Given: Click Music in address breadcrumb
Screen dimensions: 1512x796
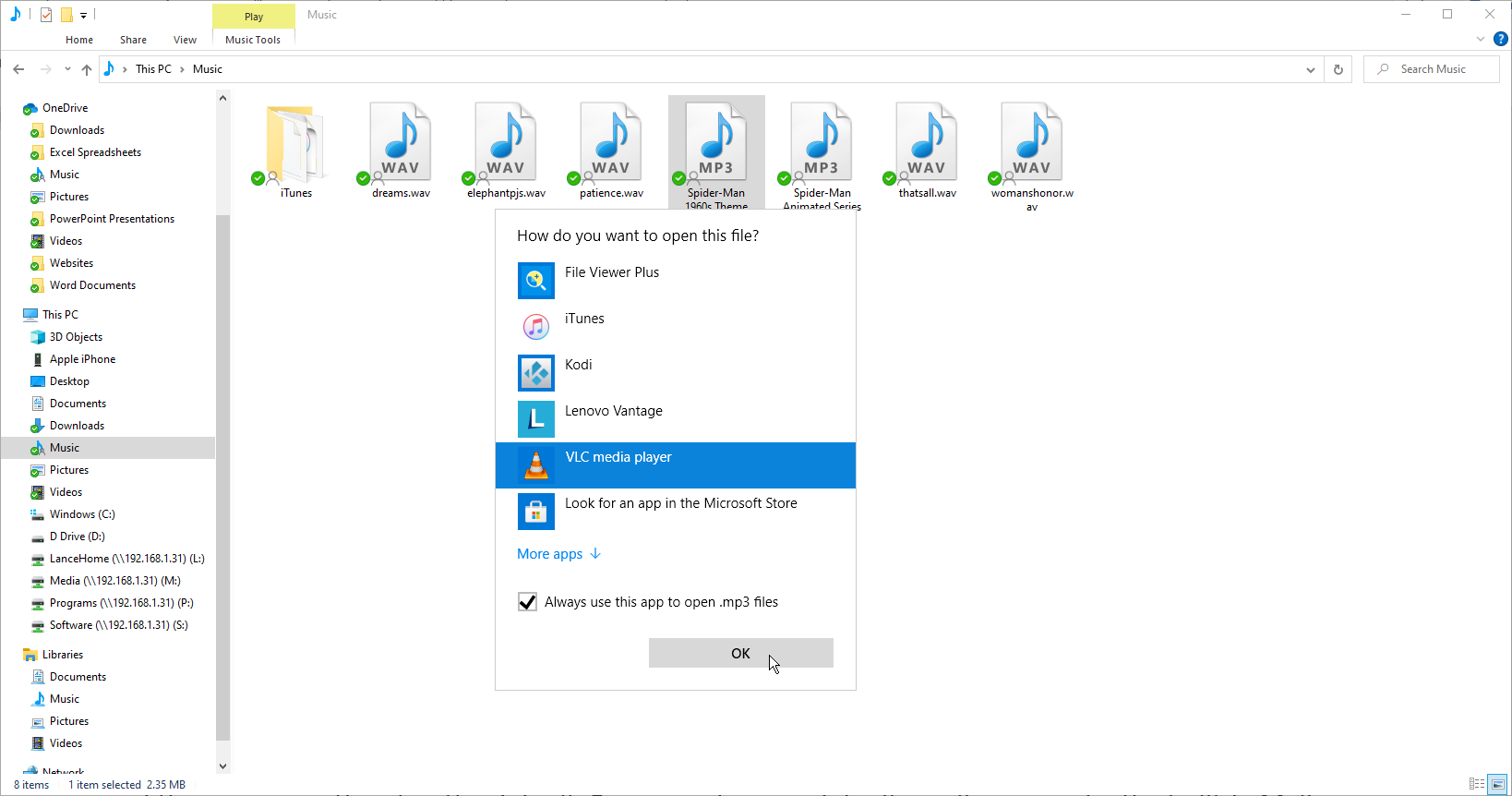Looking at the screenshot, I should (208, 69).
